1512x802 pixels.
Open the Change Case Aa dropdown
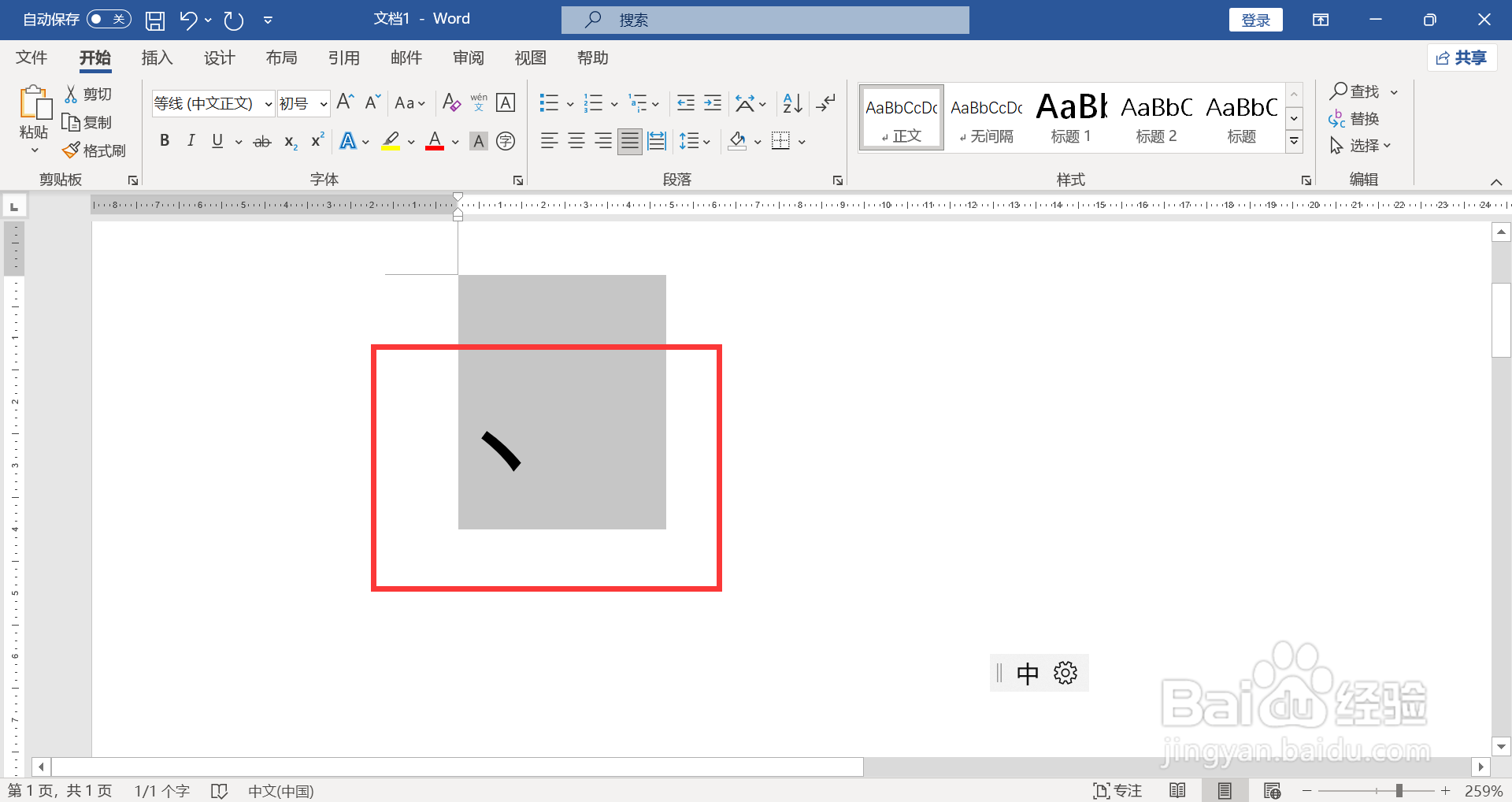pos(410,102)
